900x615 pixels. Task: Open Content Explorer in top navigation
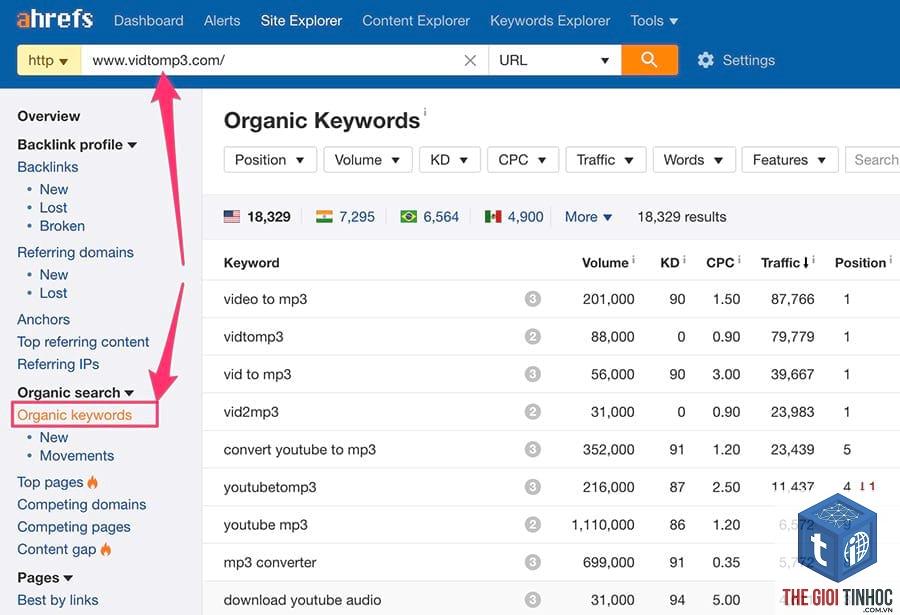tap(416, 21)
